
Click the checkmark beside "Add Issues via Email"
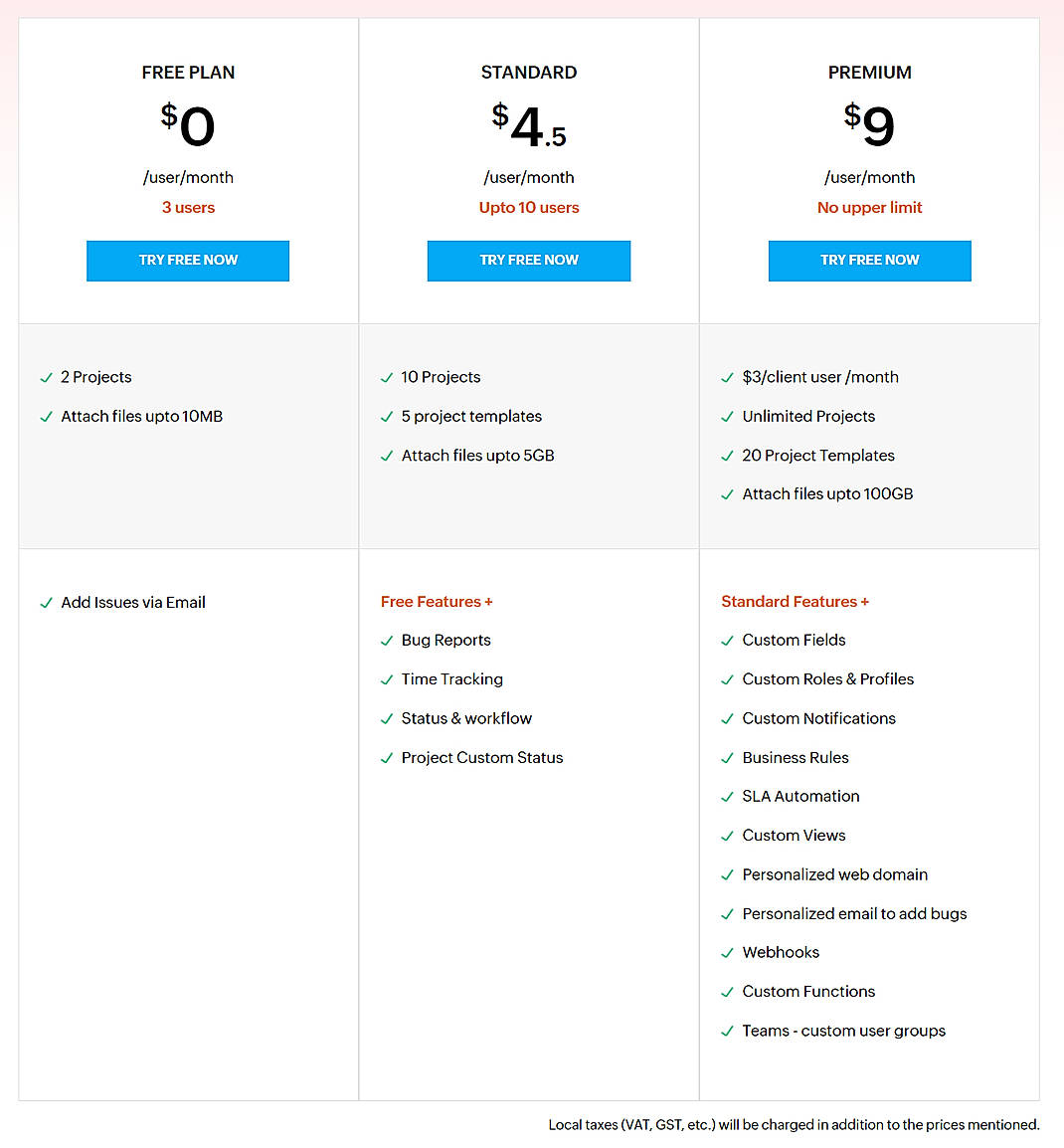[x=46, y=602]
